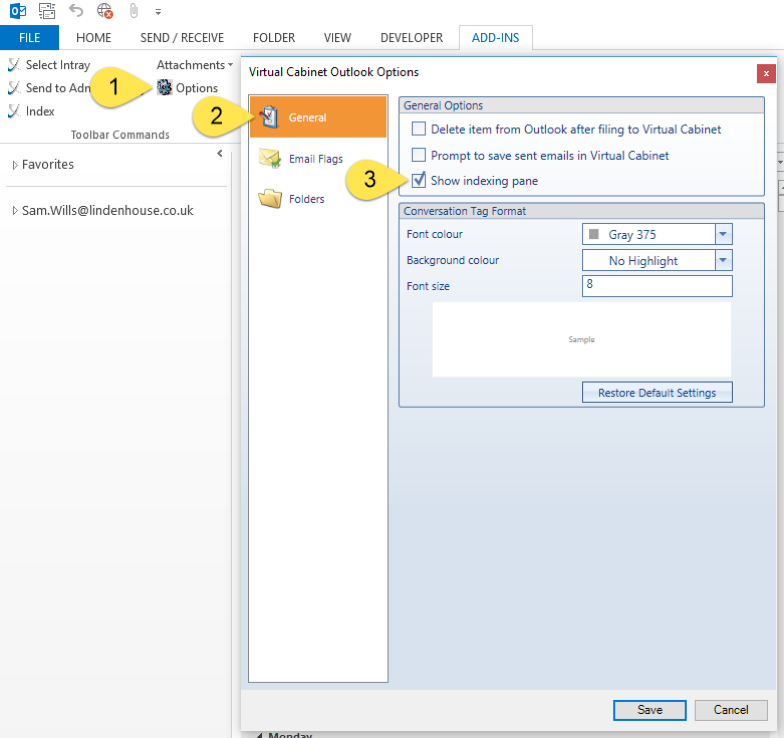Close the Virtual Cabinet Outlook Options dialog
This screenshot has height=738, width=784.
click(766, 74)
